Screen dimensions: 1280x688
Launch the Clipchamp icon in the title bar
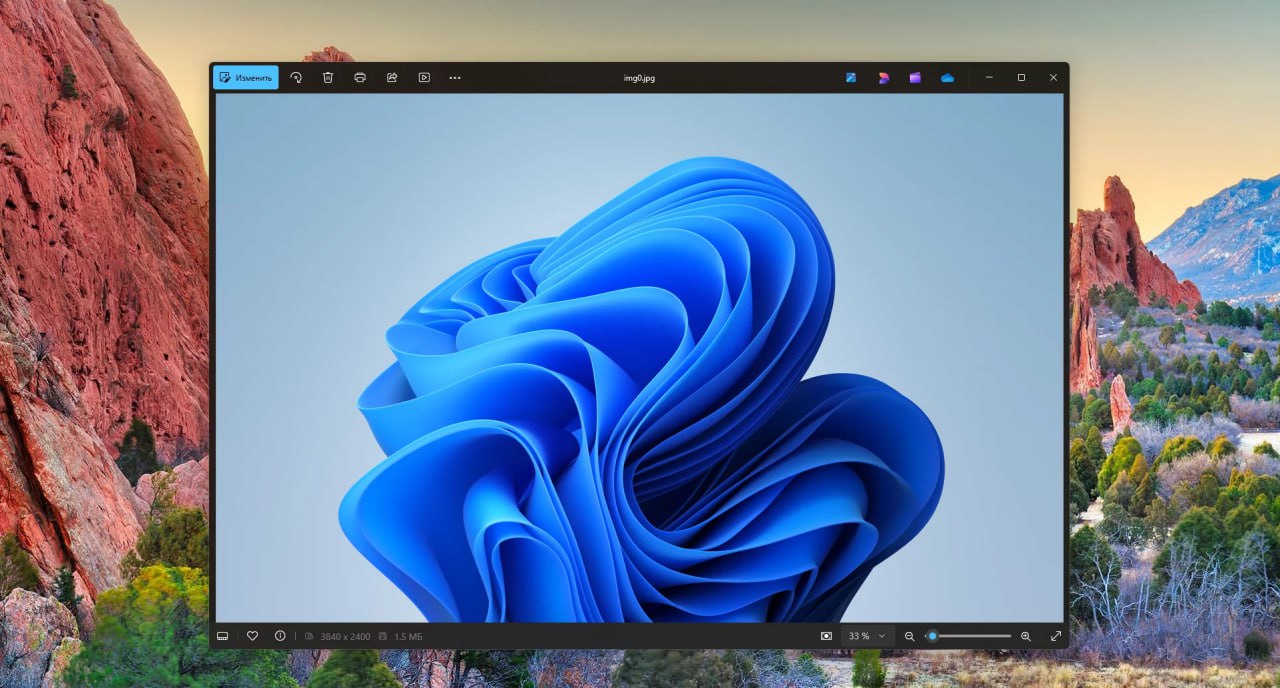tap(915, 78)
